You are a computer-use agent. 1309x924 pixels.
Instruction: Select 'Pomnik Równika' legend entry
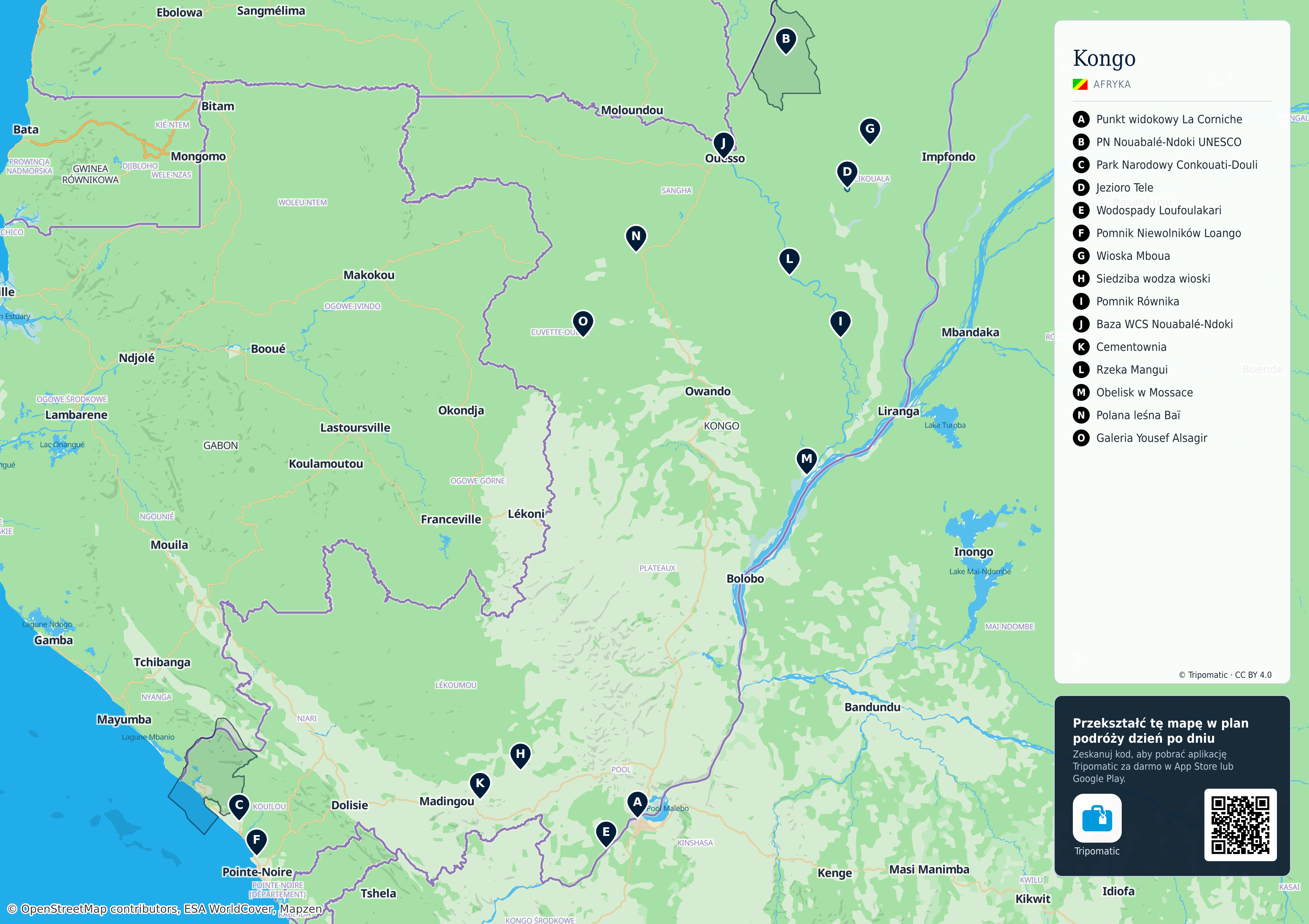[x=1137, y=301]
